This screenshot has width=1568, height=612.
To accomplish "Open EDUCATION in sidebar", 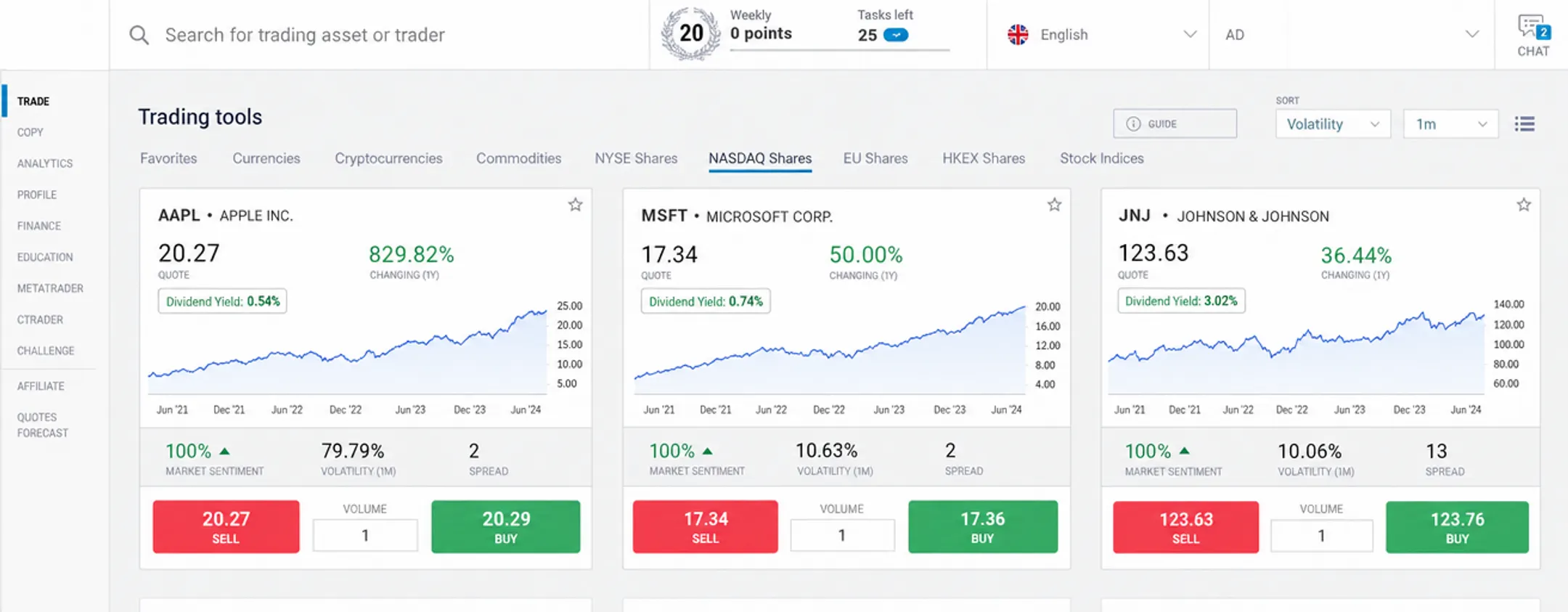I will pos(45,257).
